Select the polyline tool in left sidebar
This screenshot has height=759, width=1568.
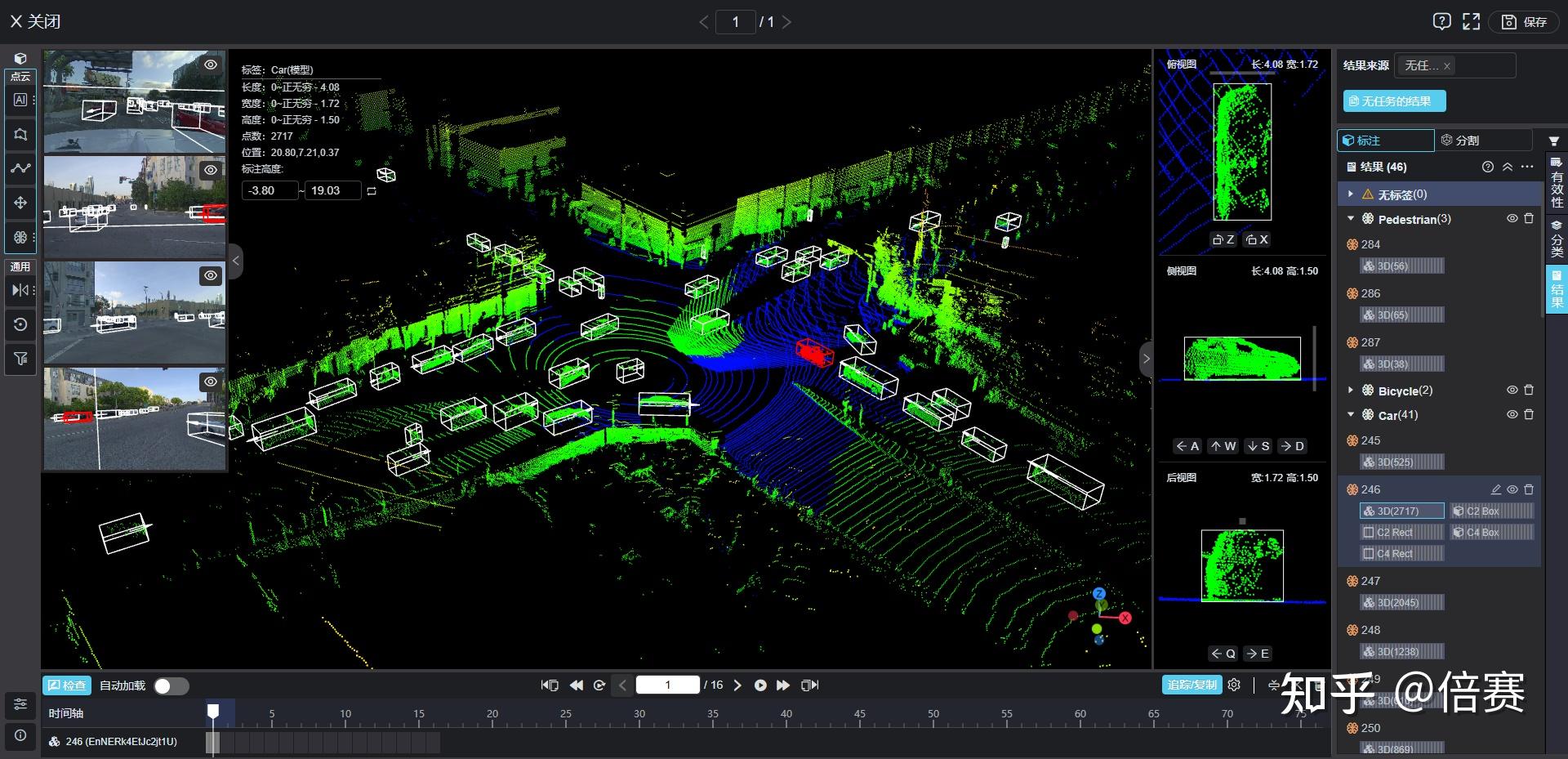pyautogui.click(x=20, y=168)
